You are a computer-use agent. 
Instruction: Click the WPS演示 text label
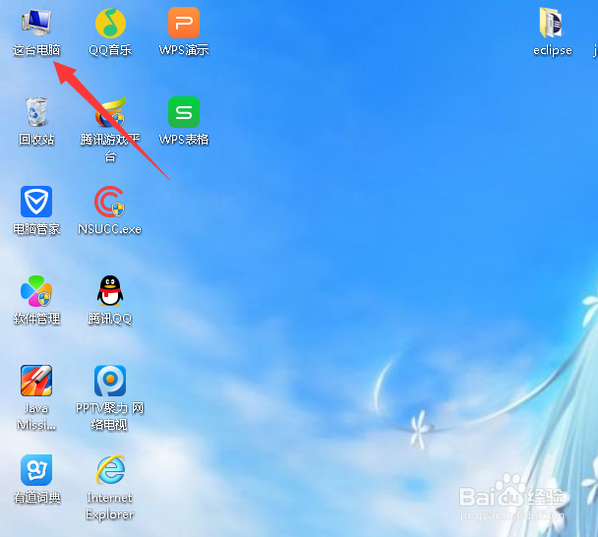click(x=184, y=50)
